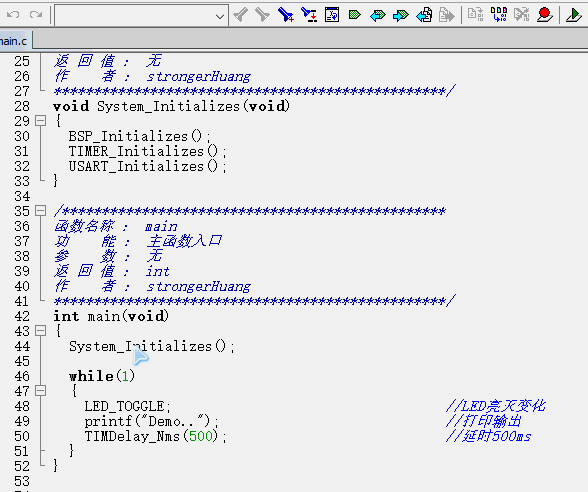The height and width of the screenshot is (492, 588).
Task: Click the 'while(1)' statement
Action: [x=102, y=376]
